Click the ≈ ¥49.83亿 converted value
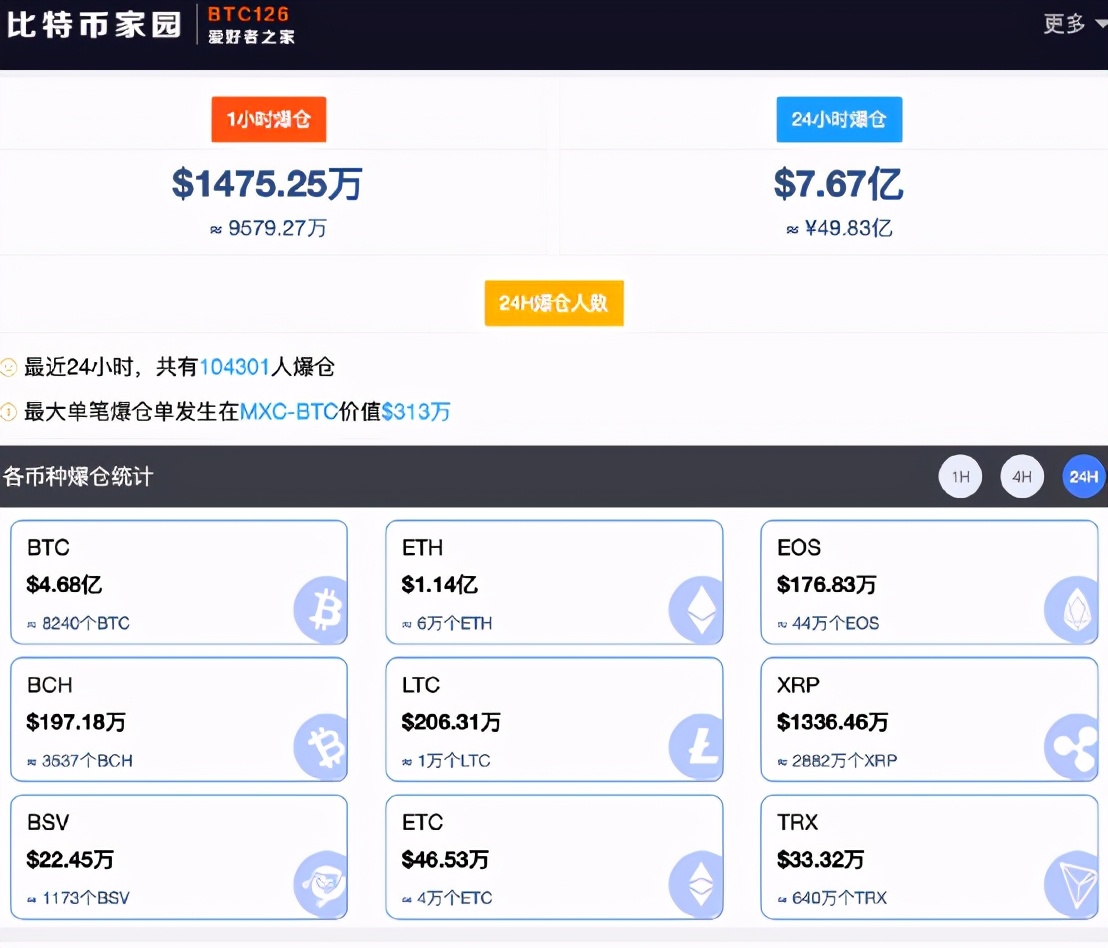This screenshot has width=1108, height=948. 839,228
